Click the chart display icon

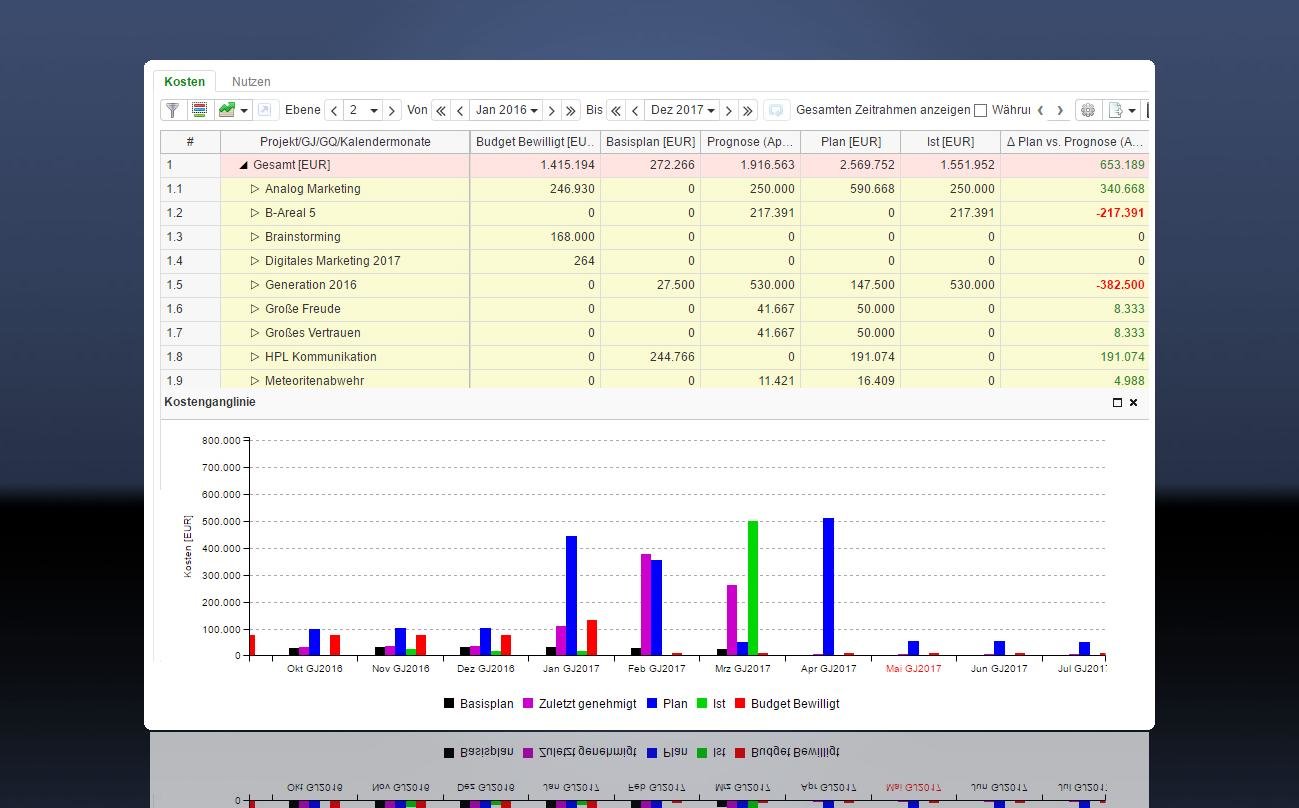[227, 110]
